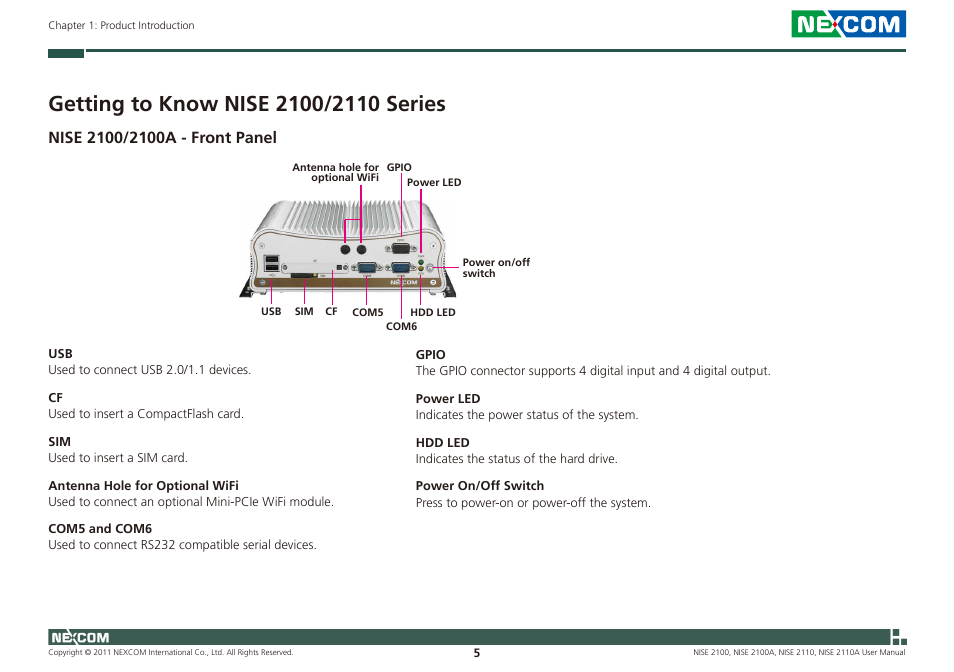
Task: Click the 'COM6' diagram label
Action: pyautogui.click(x=402, y=327)
